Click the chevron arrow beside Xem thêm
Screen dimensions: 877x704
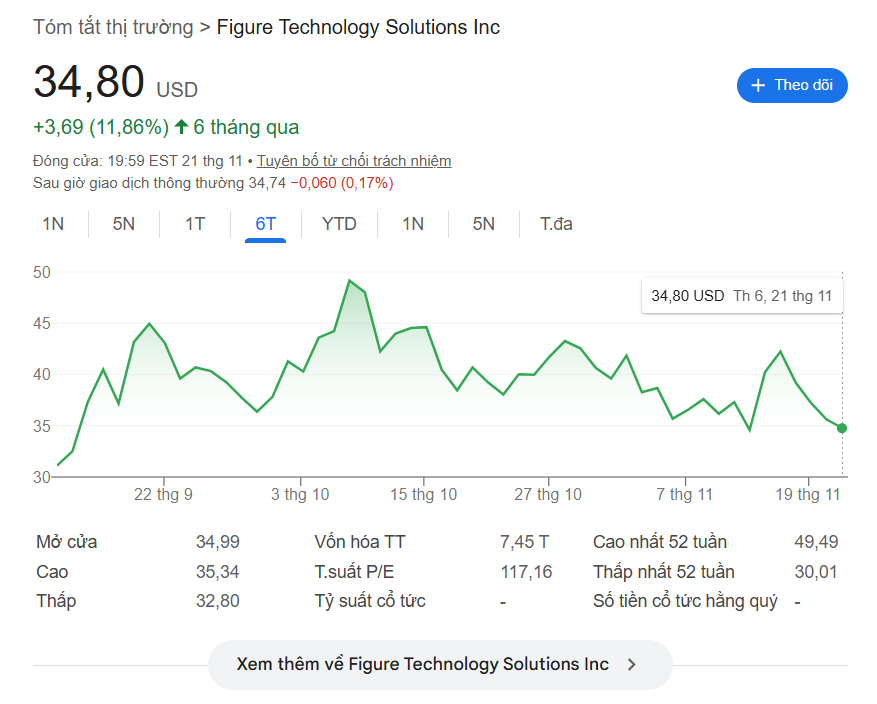click(631, 665)
